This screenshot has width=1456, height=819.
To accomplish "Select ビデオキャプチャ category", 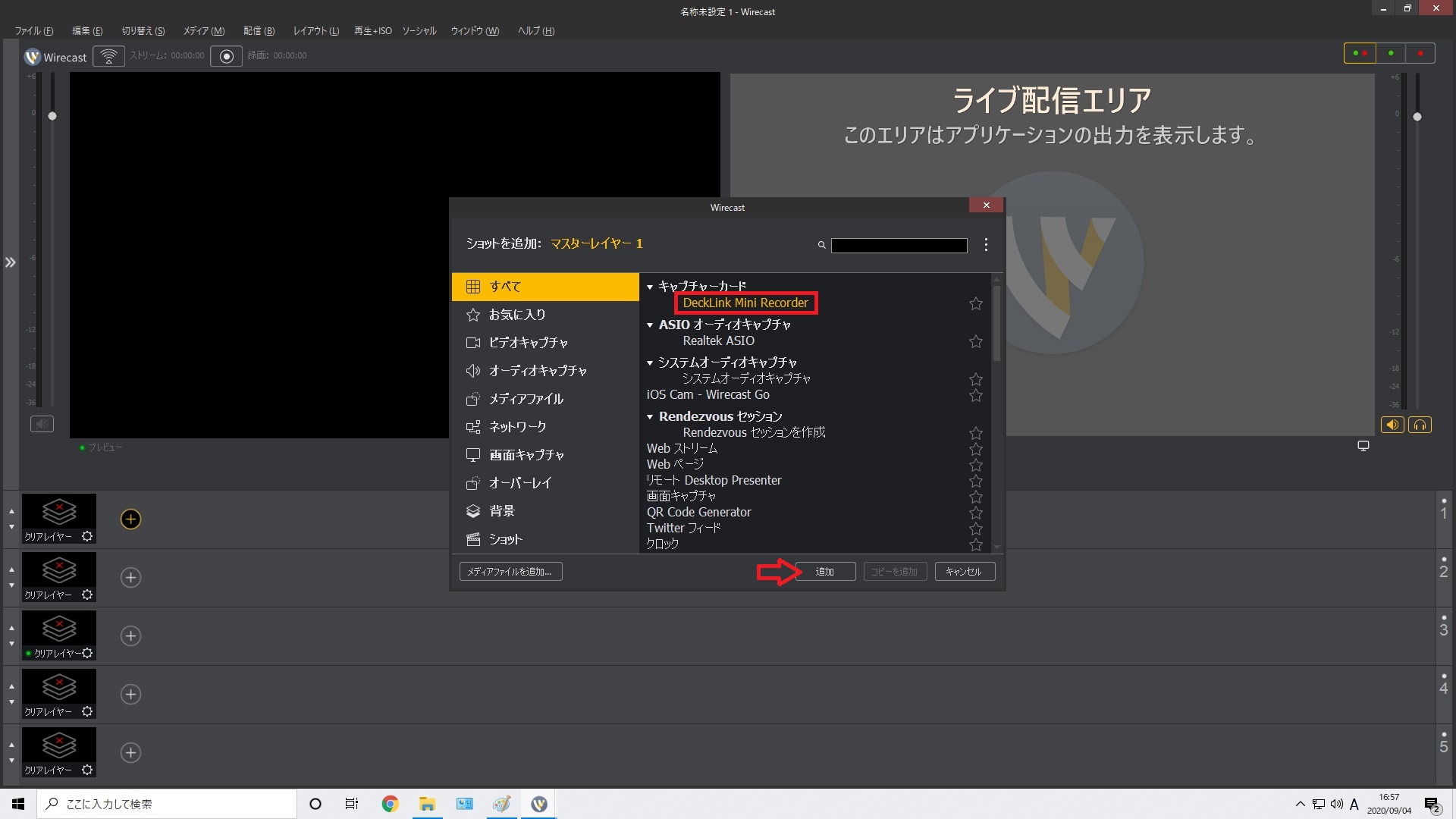I will (545, 343).
